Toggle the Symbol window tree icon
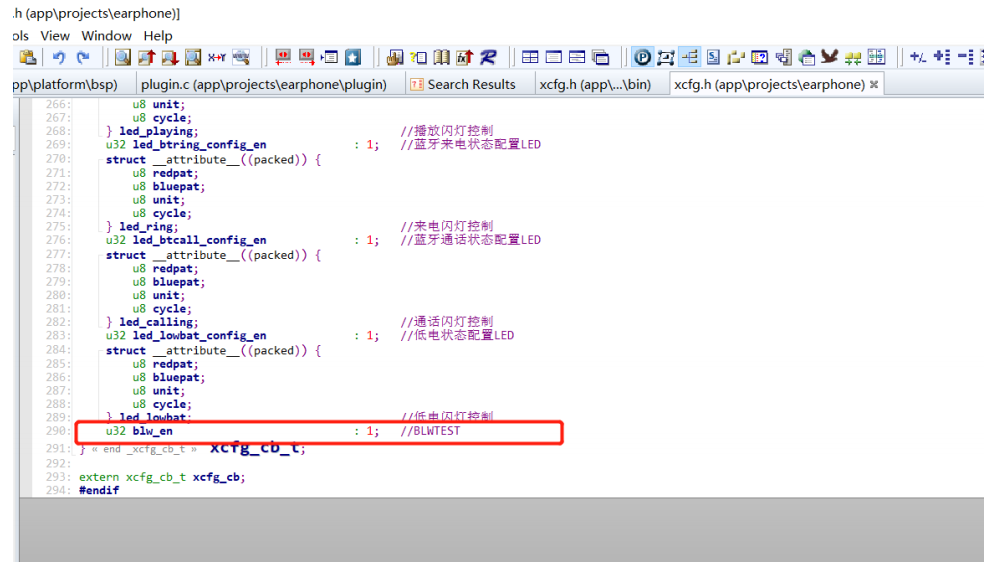This screenshot has width=1003, height=566. pyautogui.click(x=690, y=58)
